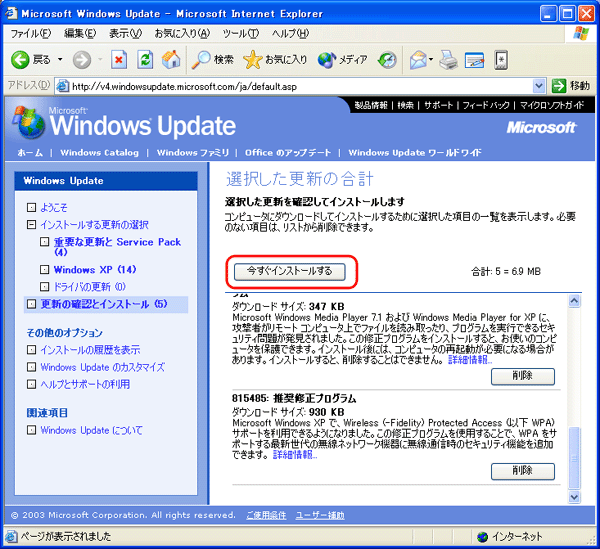
Task: Remove the 347 KB Media Player update (削除)
Action: point(523,376)
